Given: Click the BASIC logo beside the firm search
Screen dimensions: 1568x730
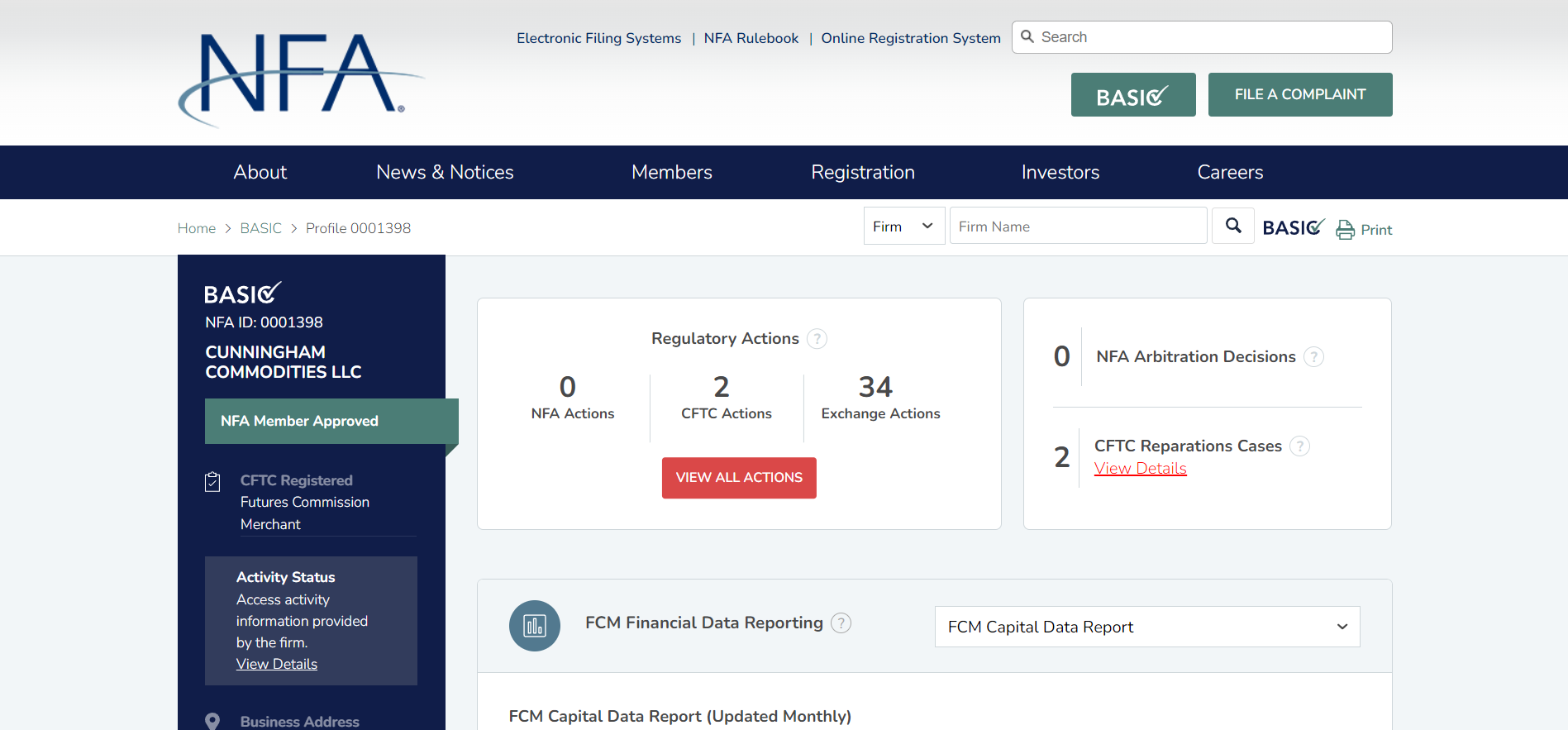Looking at the screenshot, I should pyautogui.click(x=1293, y=227).
